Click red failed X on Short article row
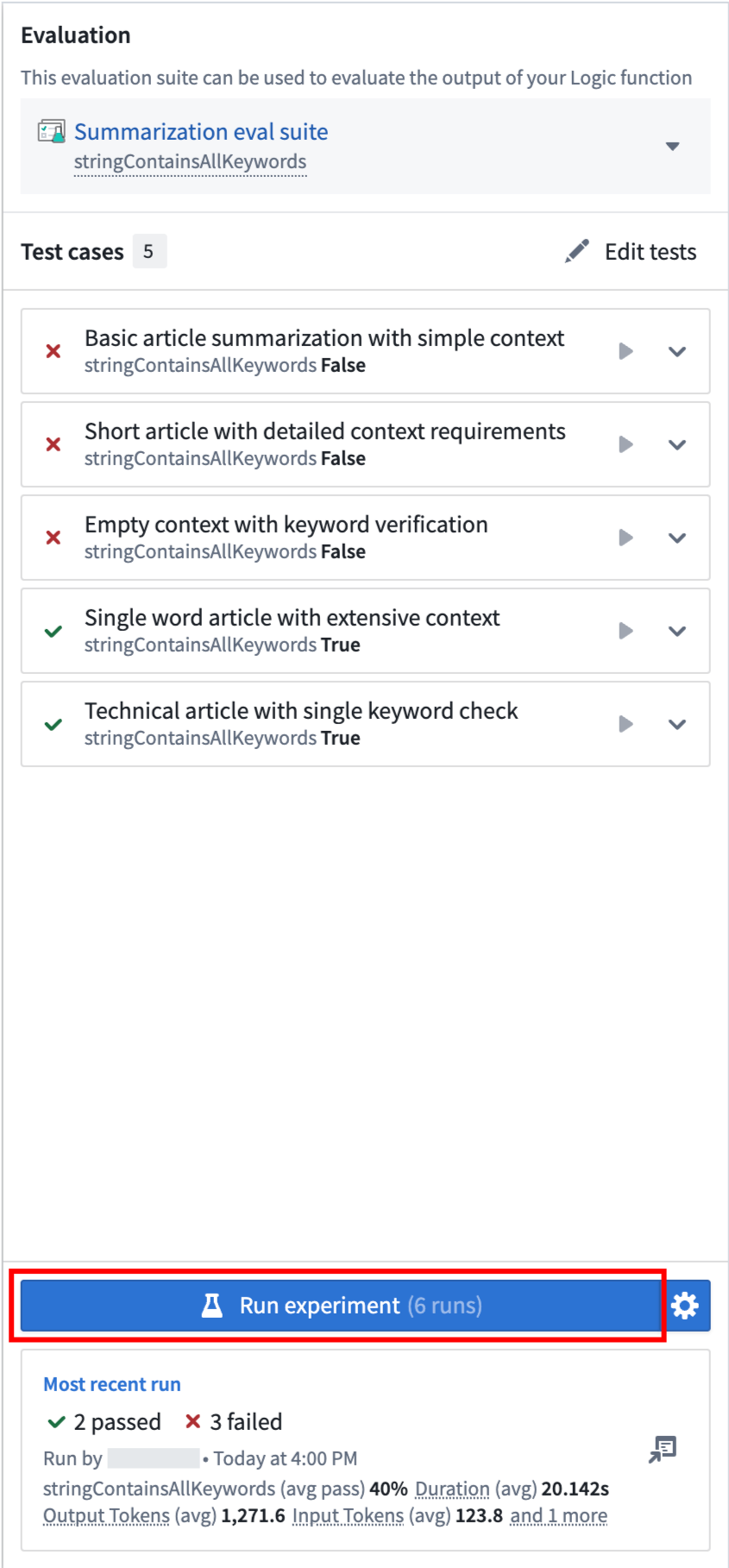Viewport: 729px width, 1568px height. click(53, 444)
